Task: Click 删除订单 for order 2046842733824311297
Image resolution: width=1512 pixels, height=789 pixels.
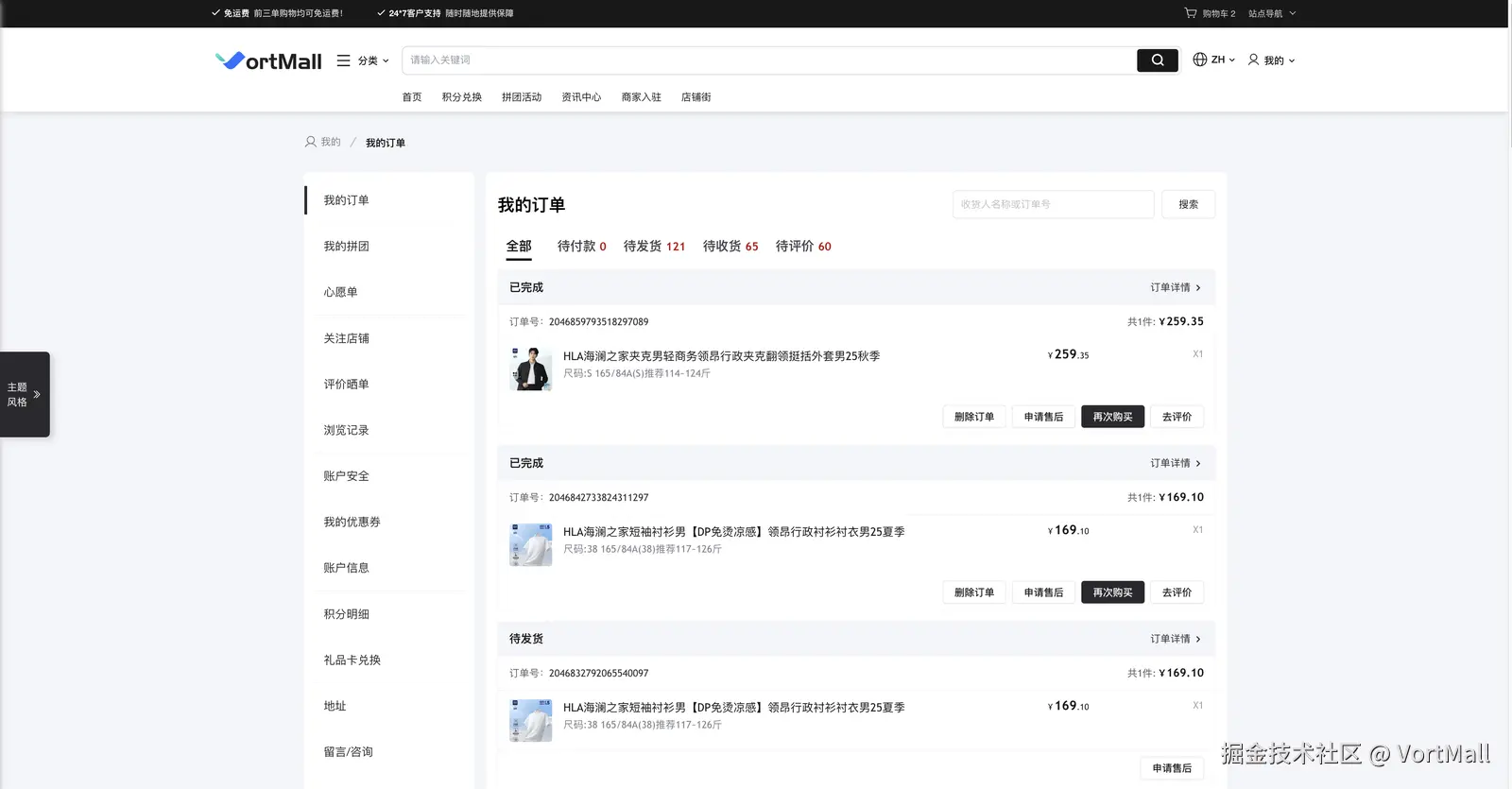Action: (x=974, y=592)
